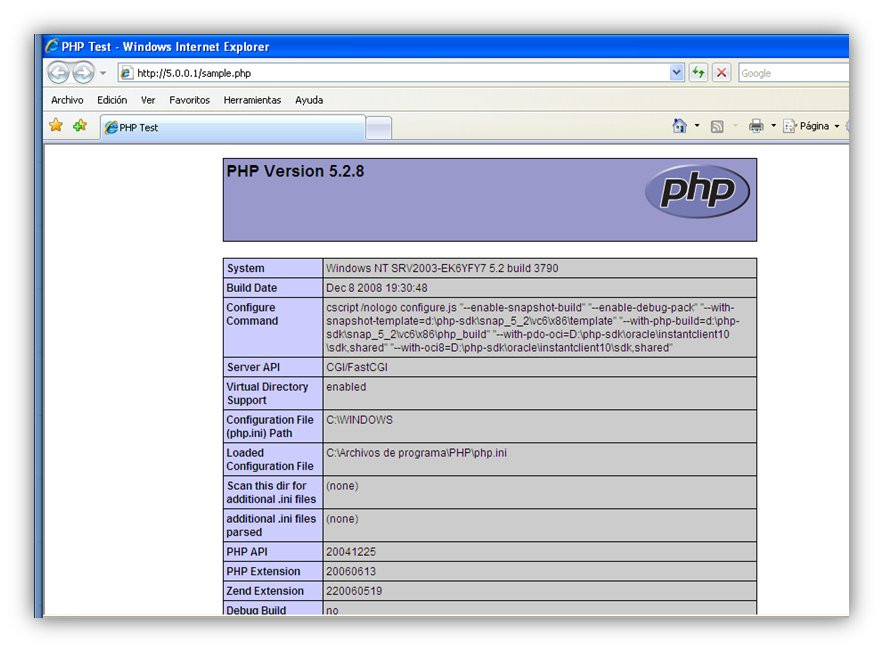The width and height of the screenshot is (883, 652).
Task: Select the PHP Test tab
Action: [233, 127]
